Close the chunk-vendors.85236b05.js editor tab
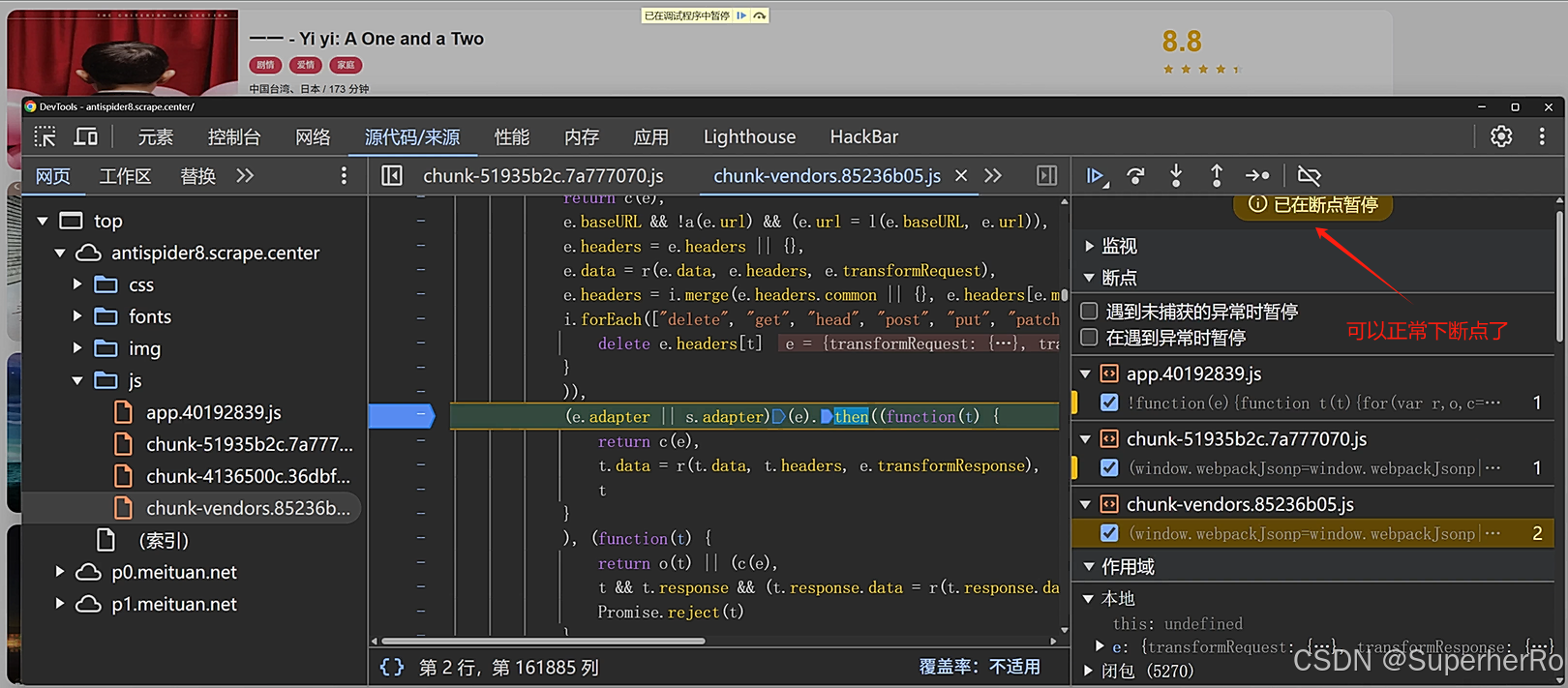The height and width of the screenshot is (688, 1568). tap(961, 175)
